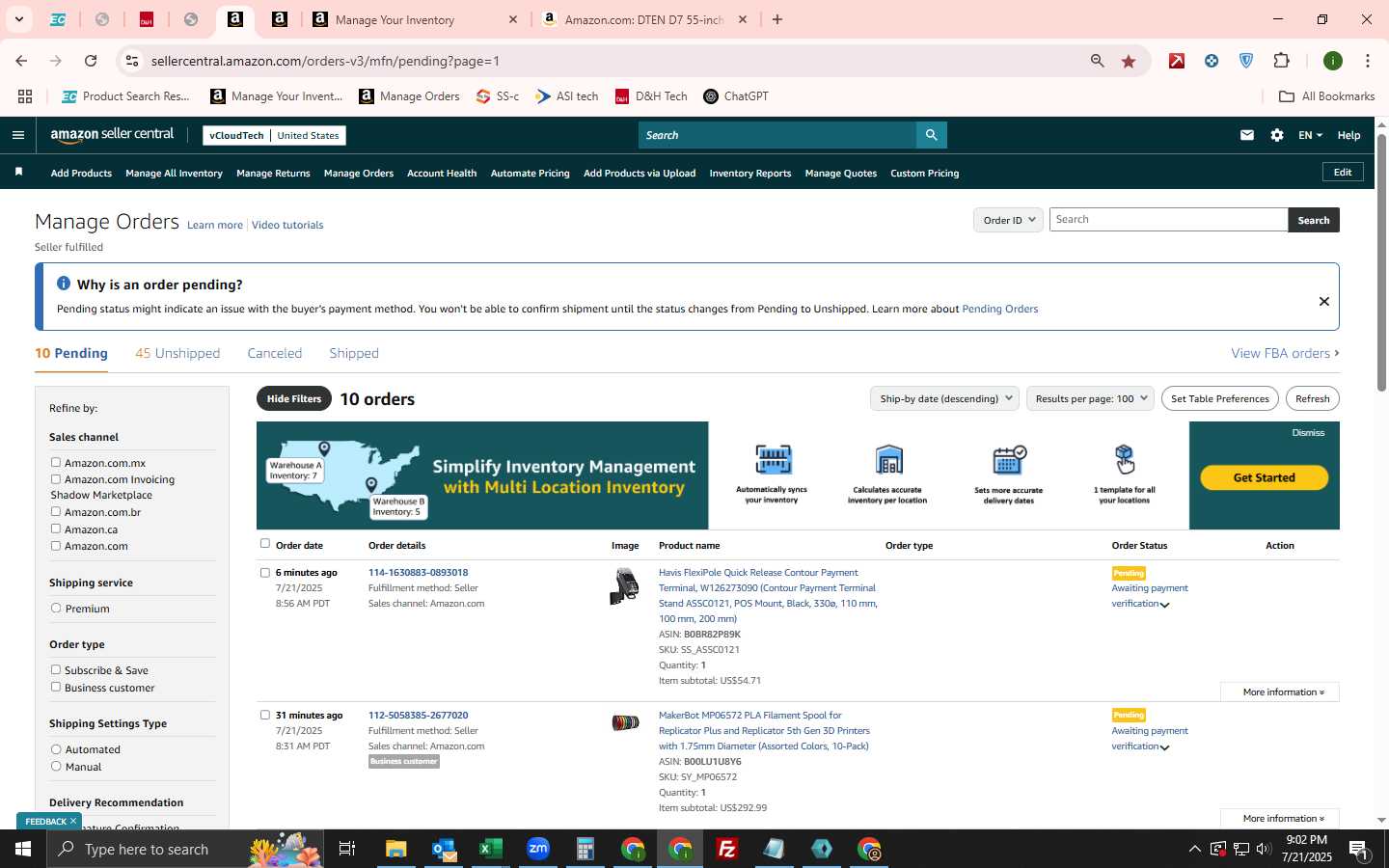
Task: Click the shield extension icon in toolbar
Action: pyautogui.click(x=1245, y=61)
